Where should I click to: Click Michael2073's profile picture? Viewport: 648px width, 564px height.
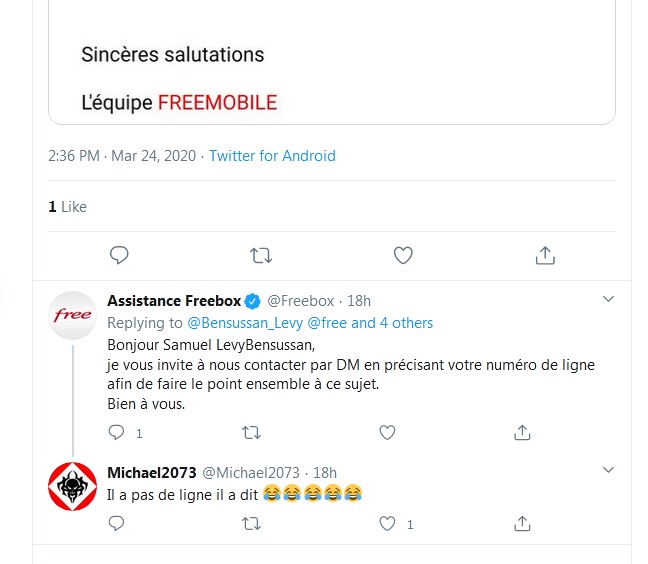(73, 487)
